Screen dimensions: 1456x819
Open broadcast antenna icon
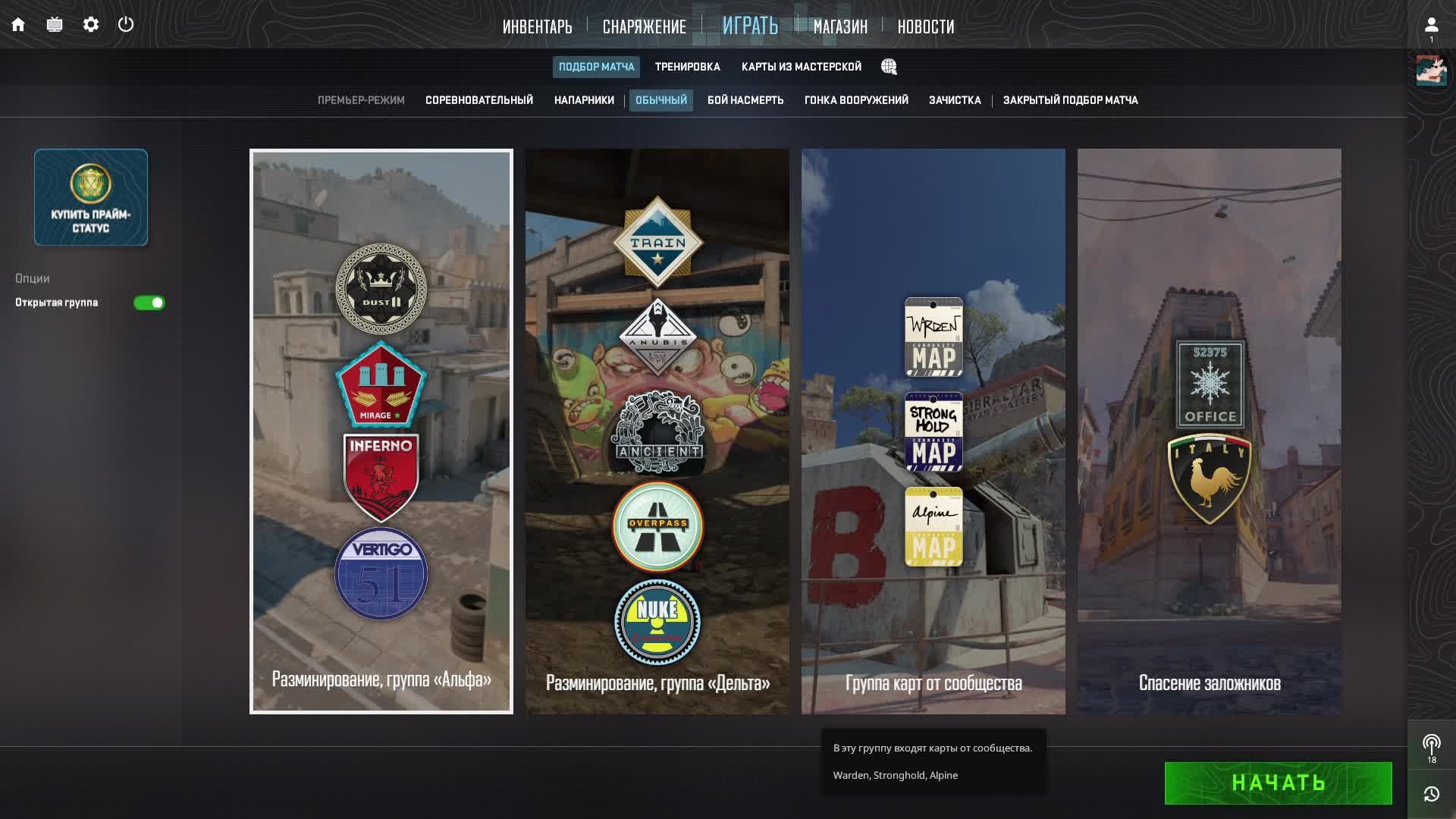pos(1431,744)
